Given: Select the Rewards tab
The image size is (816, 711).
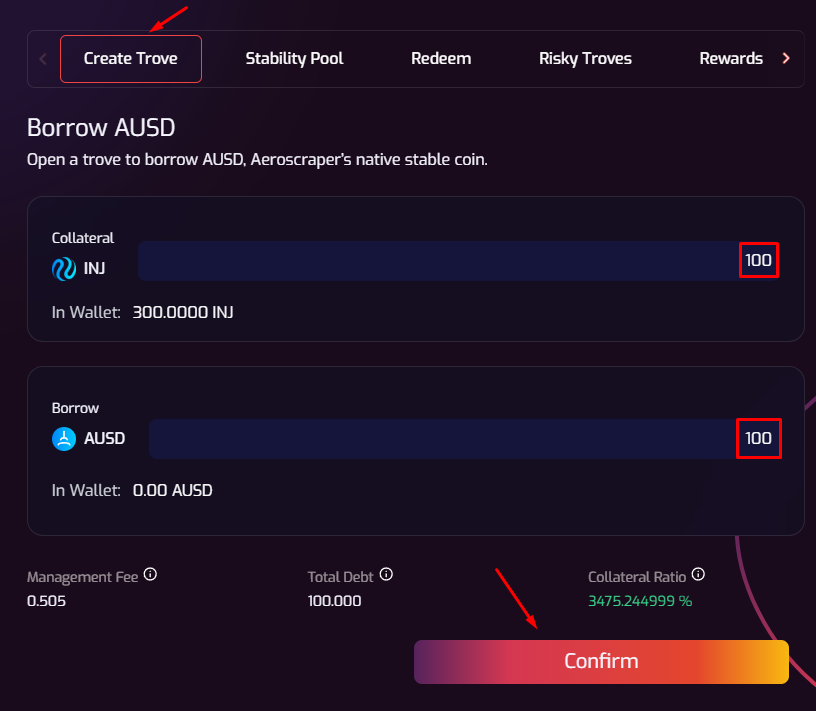Looking at the screenshot, I should [731, 58].
